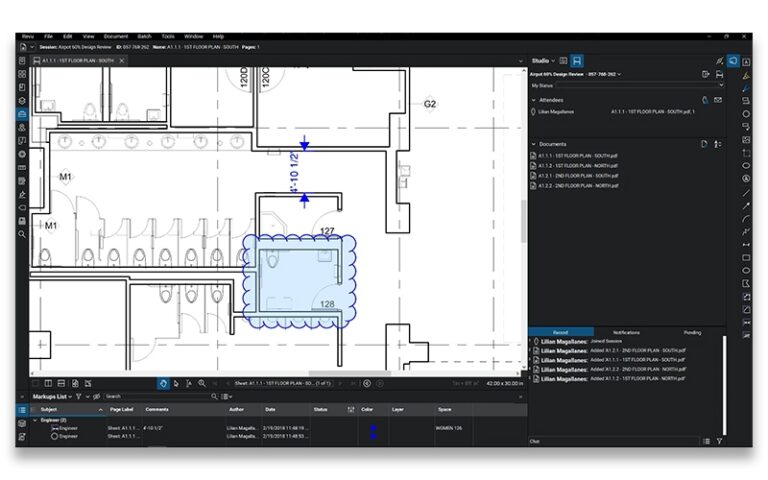Image resolution: width=768 pixels, height=480 pixels.
Task: Open the Revu menu
Action: tap(28, 36)
